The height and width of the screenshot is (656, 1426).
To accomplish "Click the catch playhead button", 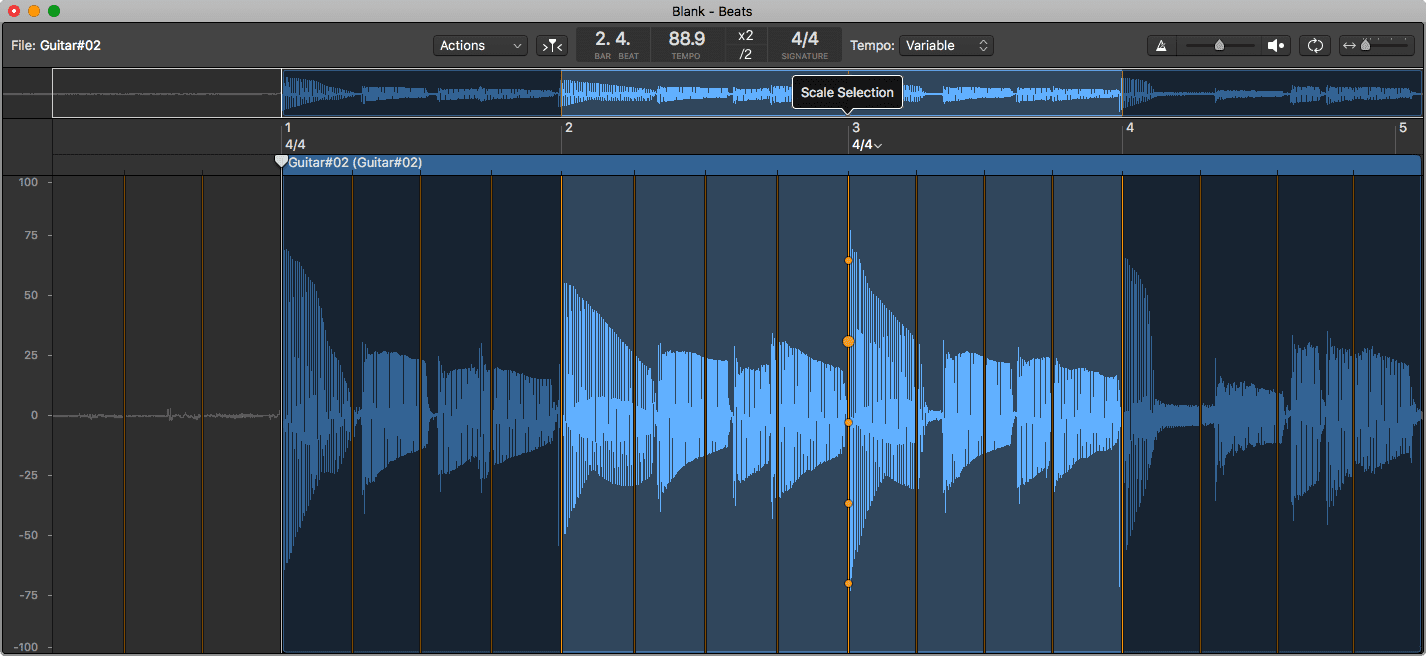I will coord(551,46).
